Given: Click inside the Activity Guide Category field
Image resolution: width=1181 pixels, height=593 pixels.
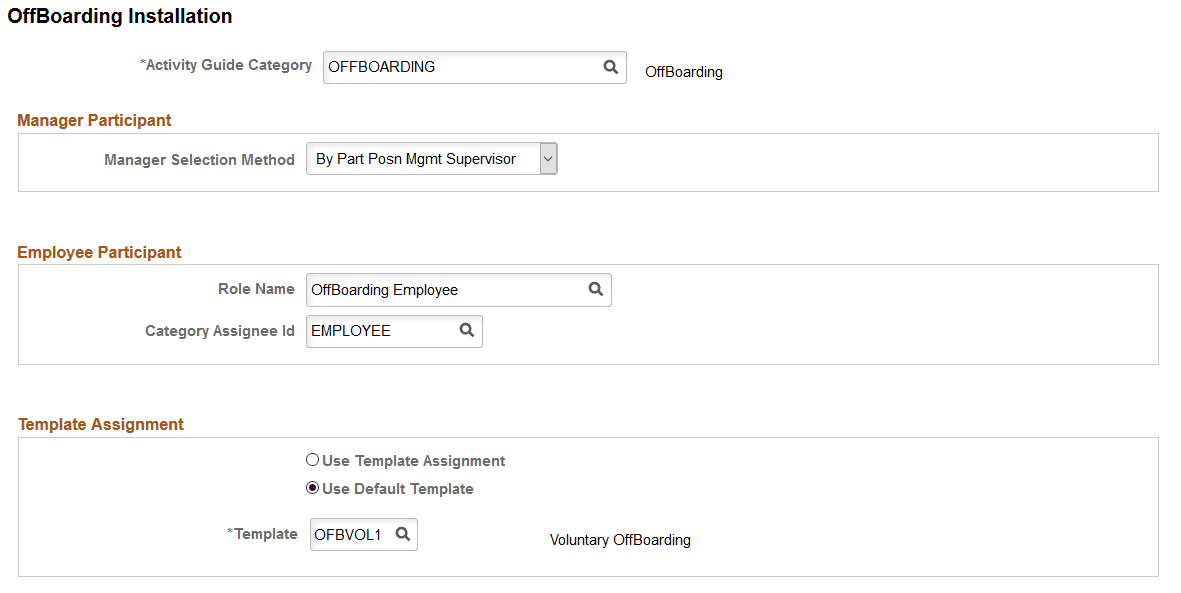Looking at the screenshot, I should point(450,67).
